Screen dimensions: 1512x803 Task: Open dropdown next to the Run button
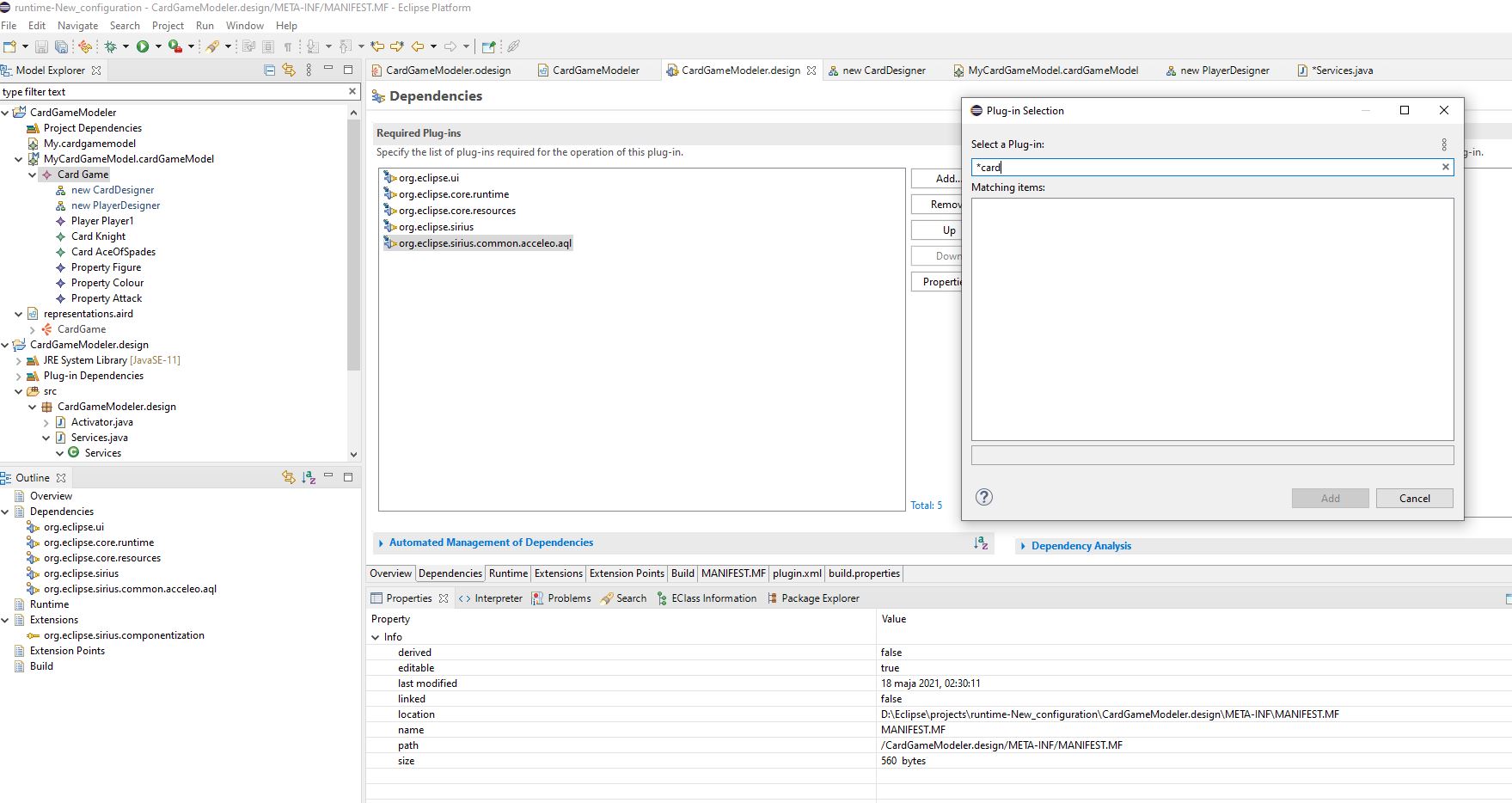tap(158, 46)
